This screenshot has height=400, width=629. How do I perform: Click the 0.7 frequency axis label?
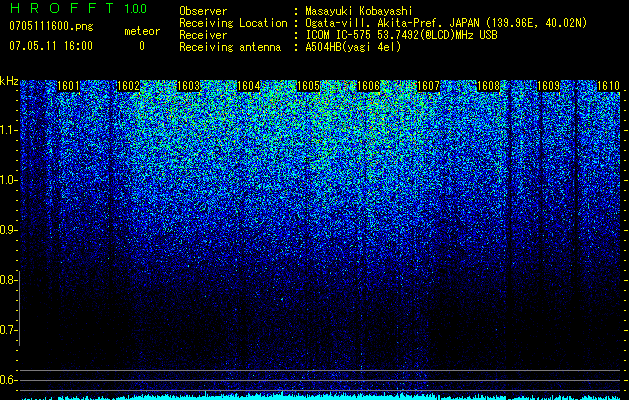[x=8, y=330]
